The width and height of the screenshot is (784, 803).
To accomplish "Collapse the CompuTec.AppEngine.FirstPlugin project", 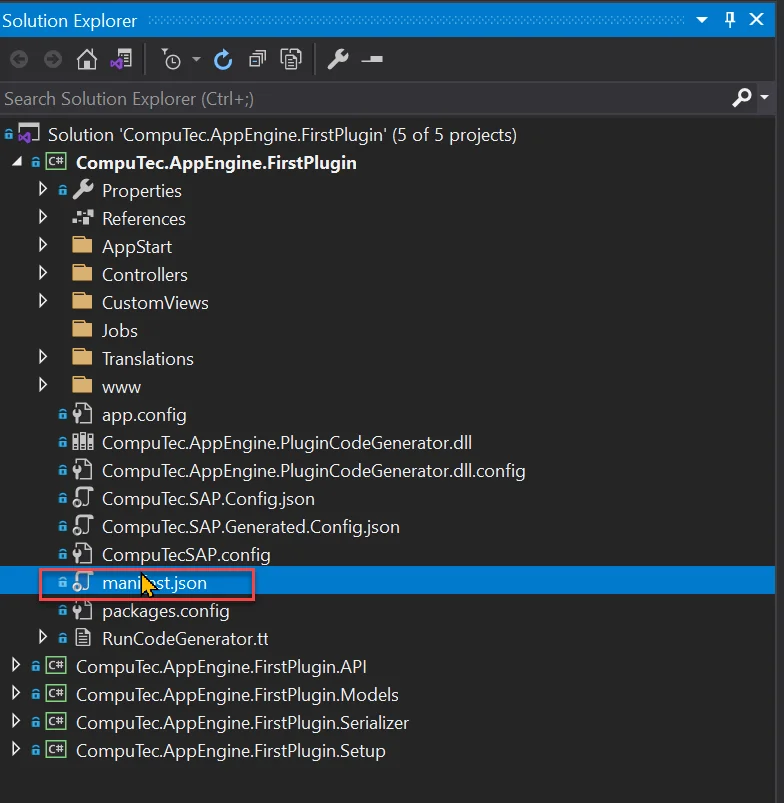I will pyautogui.click(x=18, y=162).
